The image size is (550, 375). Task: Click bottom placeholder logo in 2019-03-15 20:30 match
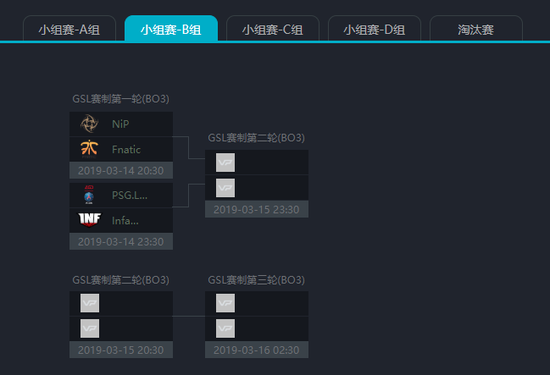click(90, 328)
